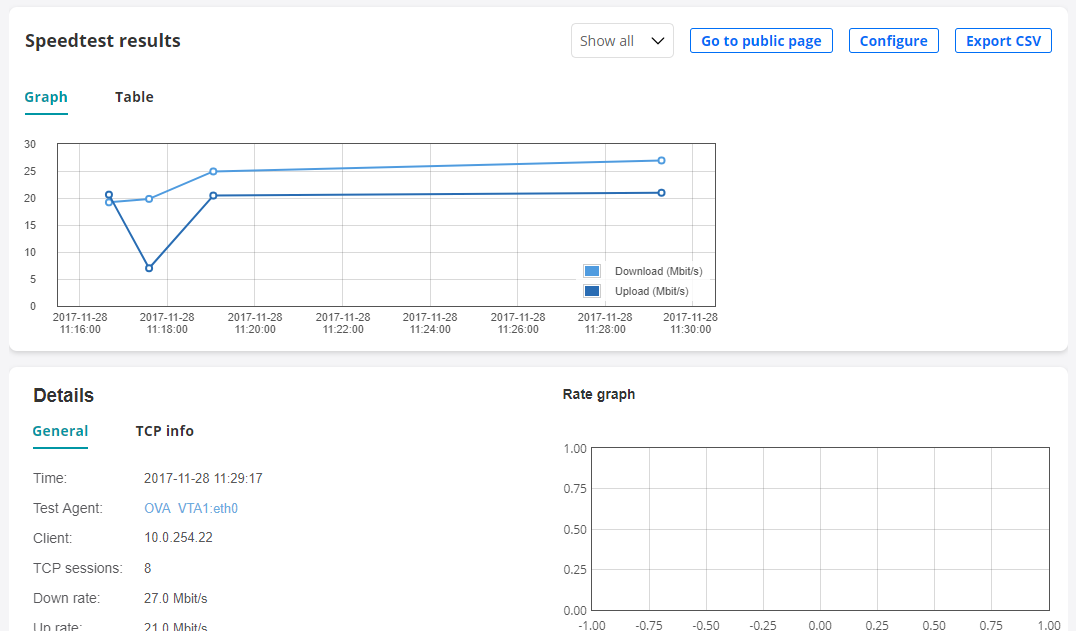The image size is (1076, 631).
Task: Click the Download legend color swatch
Action: (x=592, y=271)
